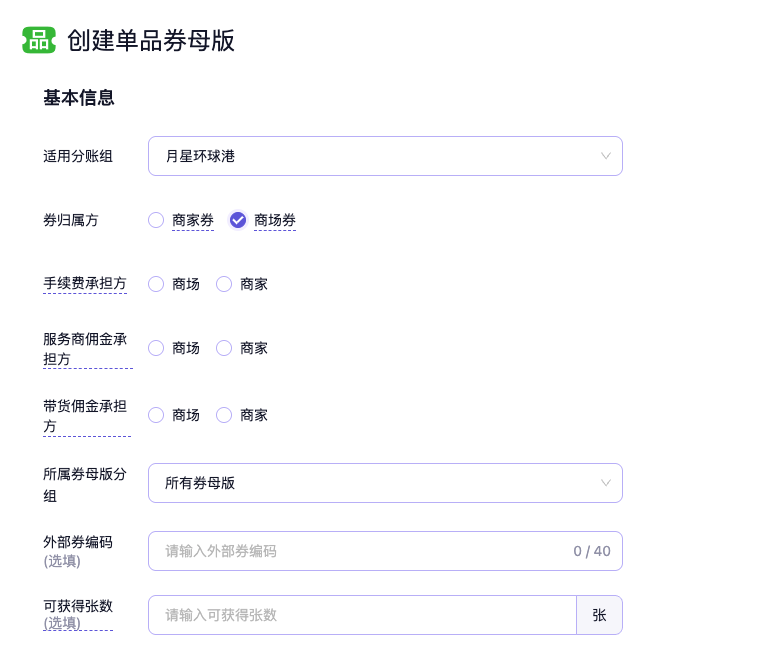
Task: Click the green 品 coupon icon
Action: [x=39, y=40]
